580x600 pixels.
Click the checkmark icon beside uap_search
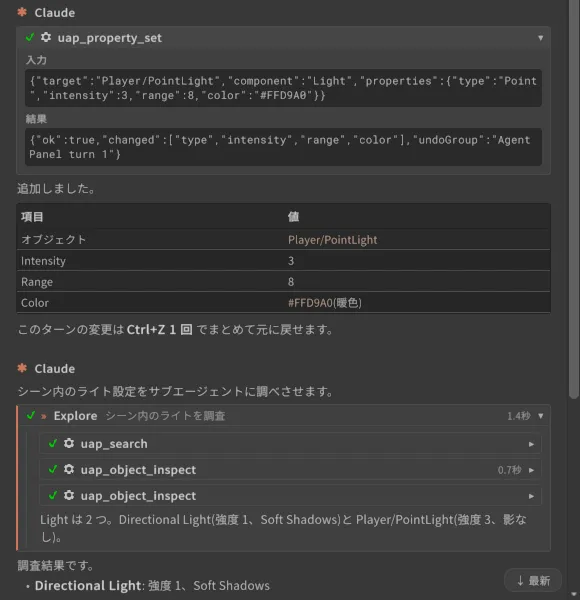[53, 443]
